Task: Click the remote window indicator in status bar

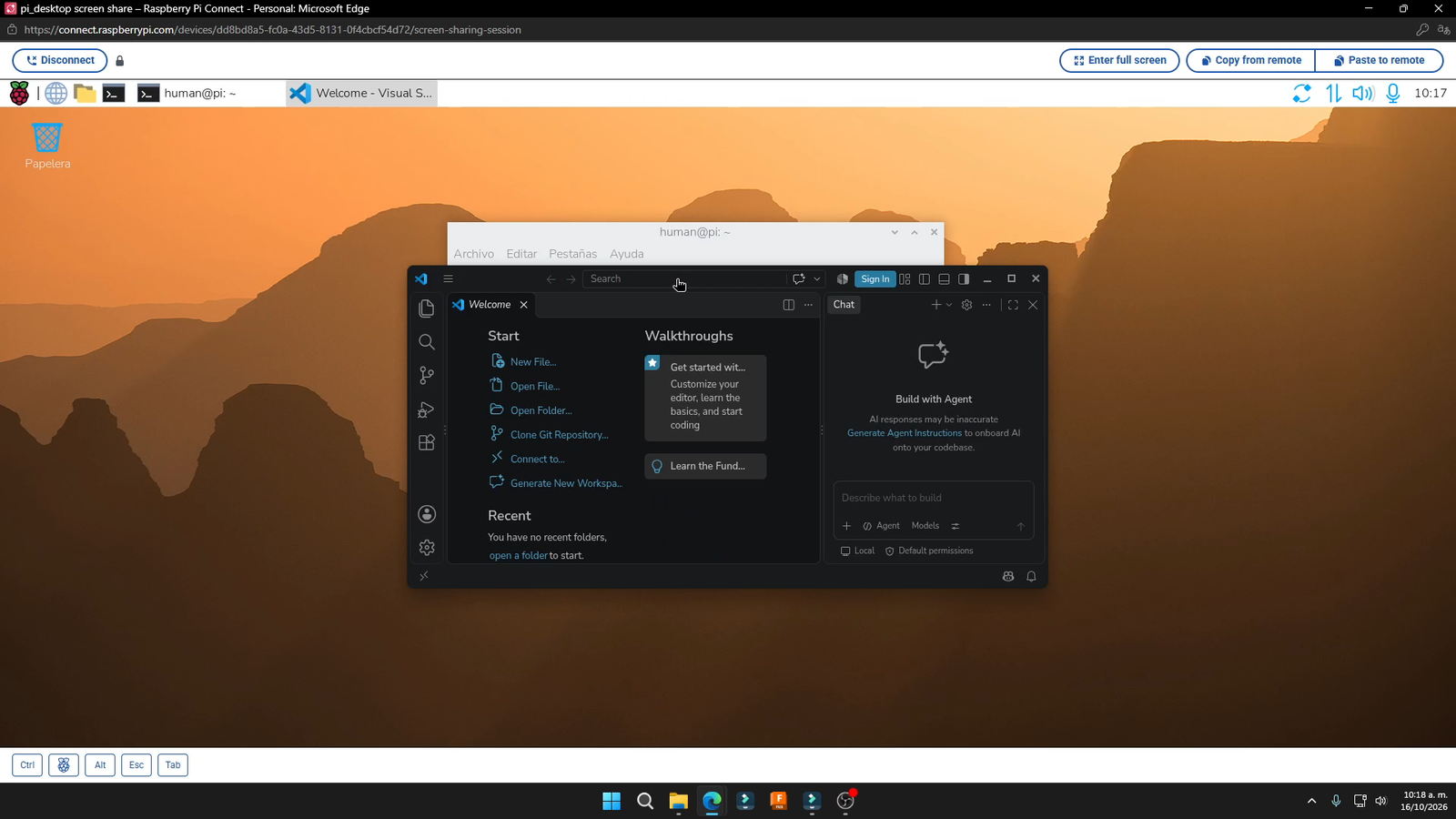Action: (424, 576)
